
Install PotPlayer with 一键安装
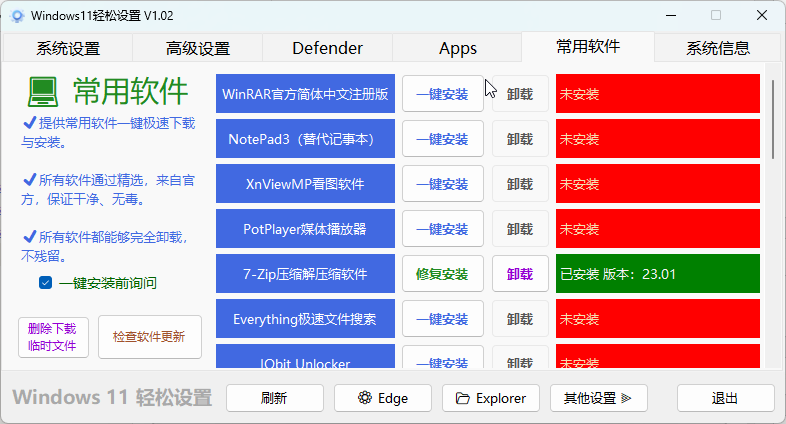443,229
